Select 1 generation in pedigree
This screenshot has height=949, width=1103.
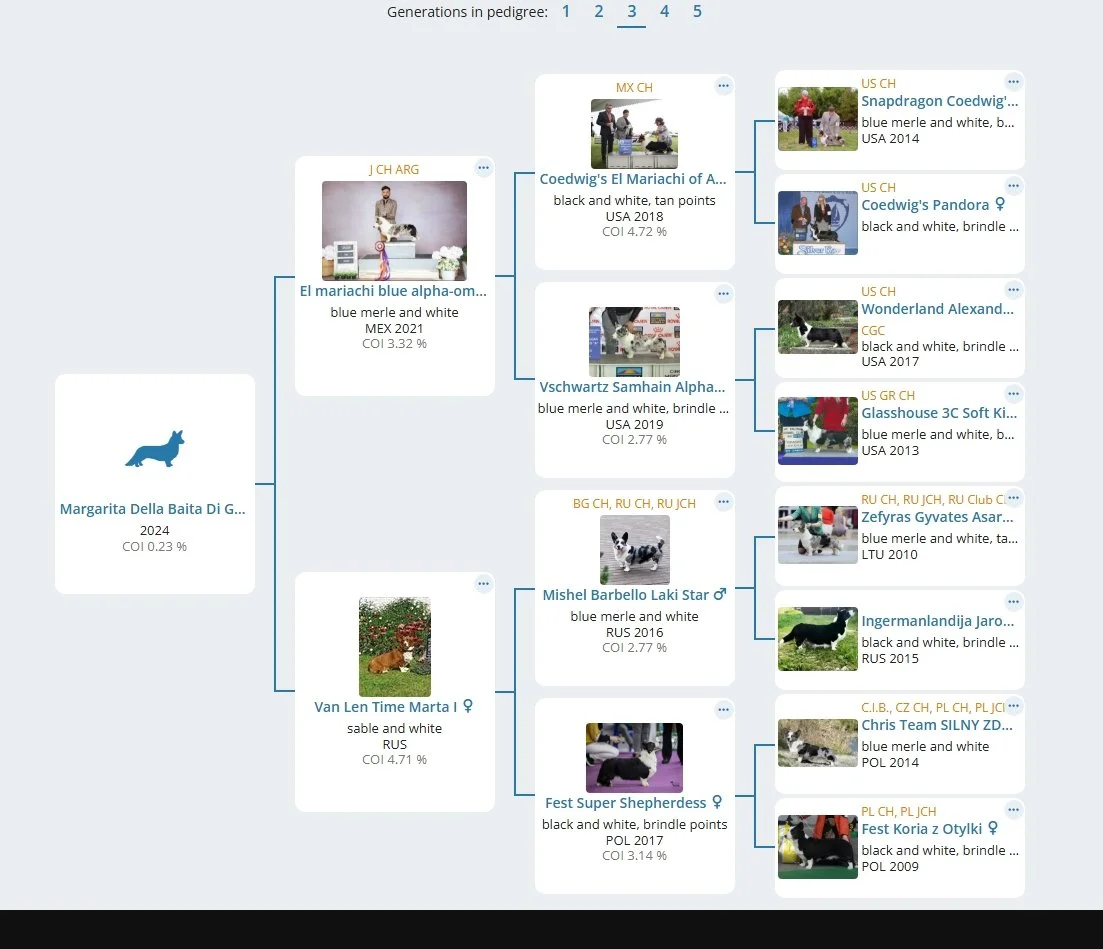566,11
